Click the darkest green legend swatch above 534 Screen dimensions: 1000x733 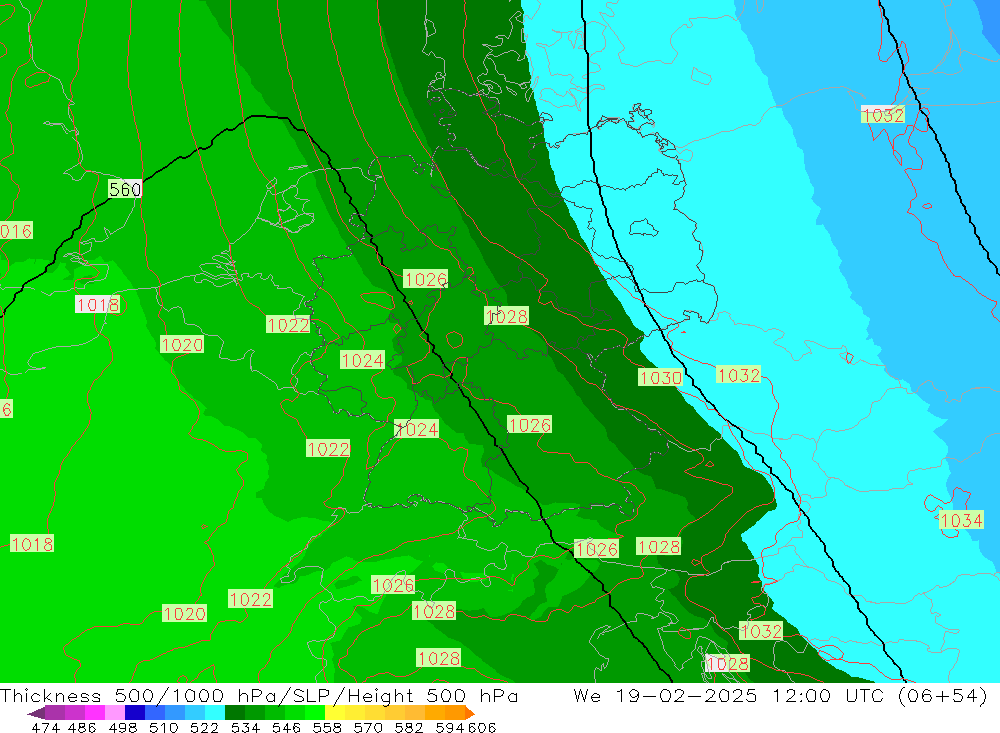point(235,713)
